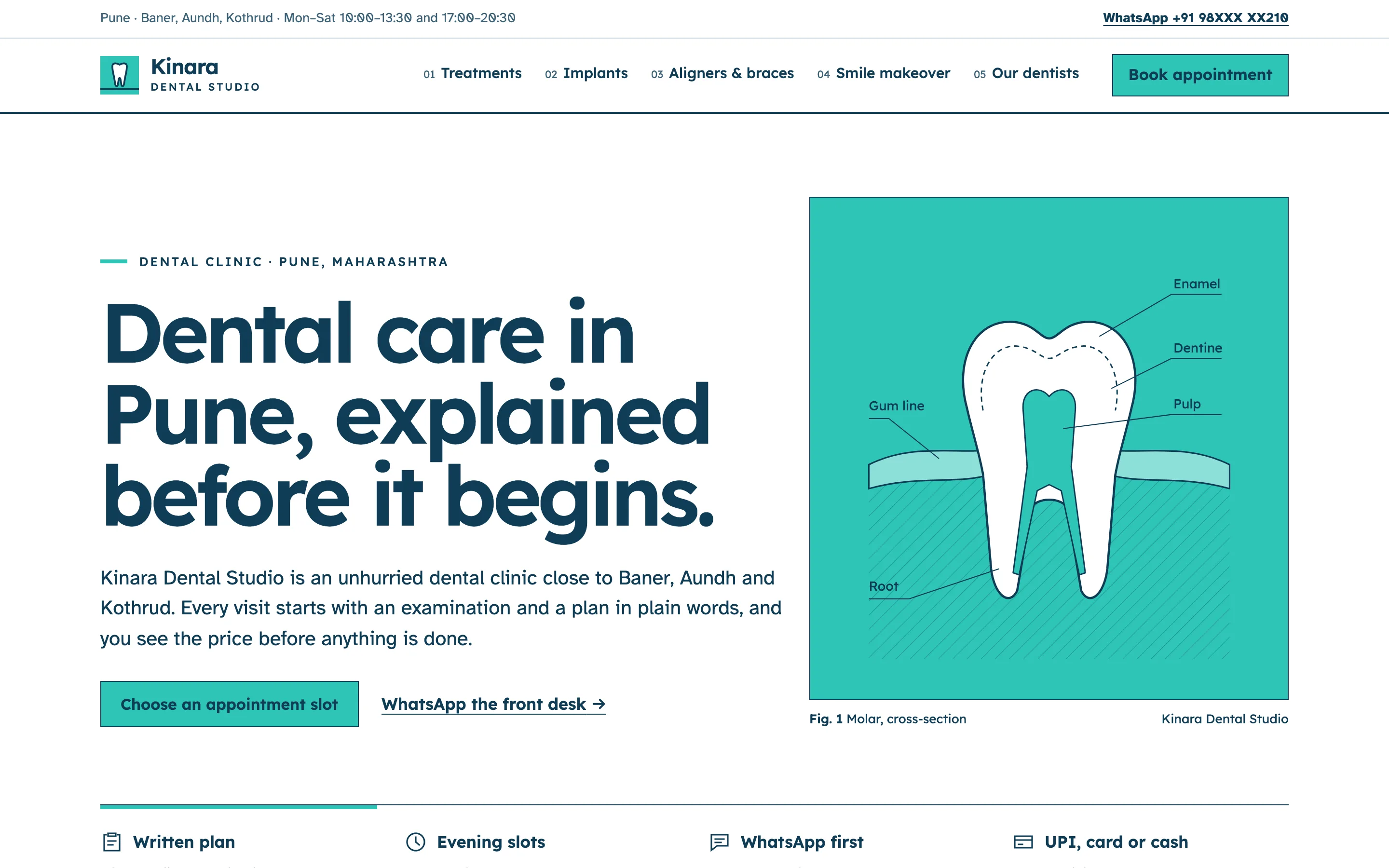Click the UPI, card or cash heading
The height and width of the screenshot is (868, 1389).
point(1116,841)
